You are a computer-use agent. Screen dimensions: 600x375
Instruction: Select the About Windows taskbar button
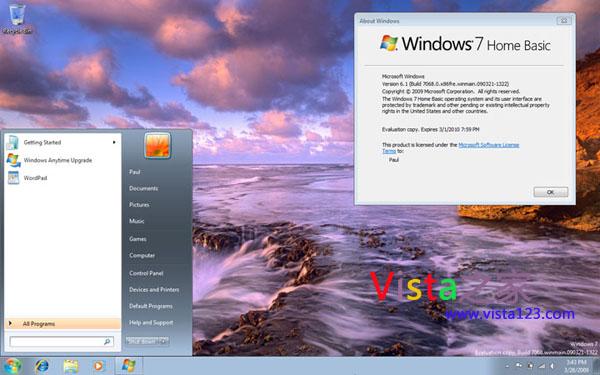click(129, 366)
